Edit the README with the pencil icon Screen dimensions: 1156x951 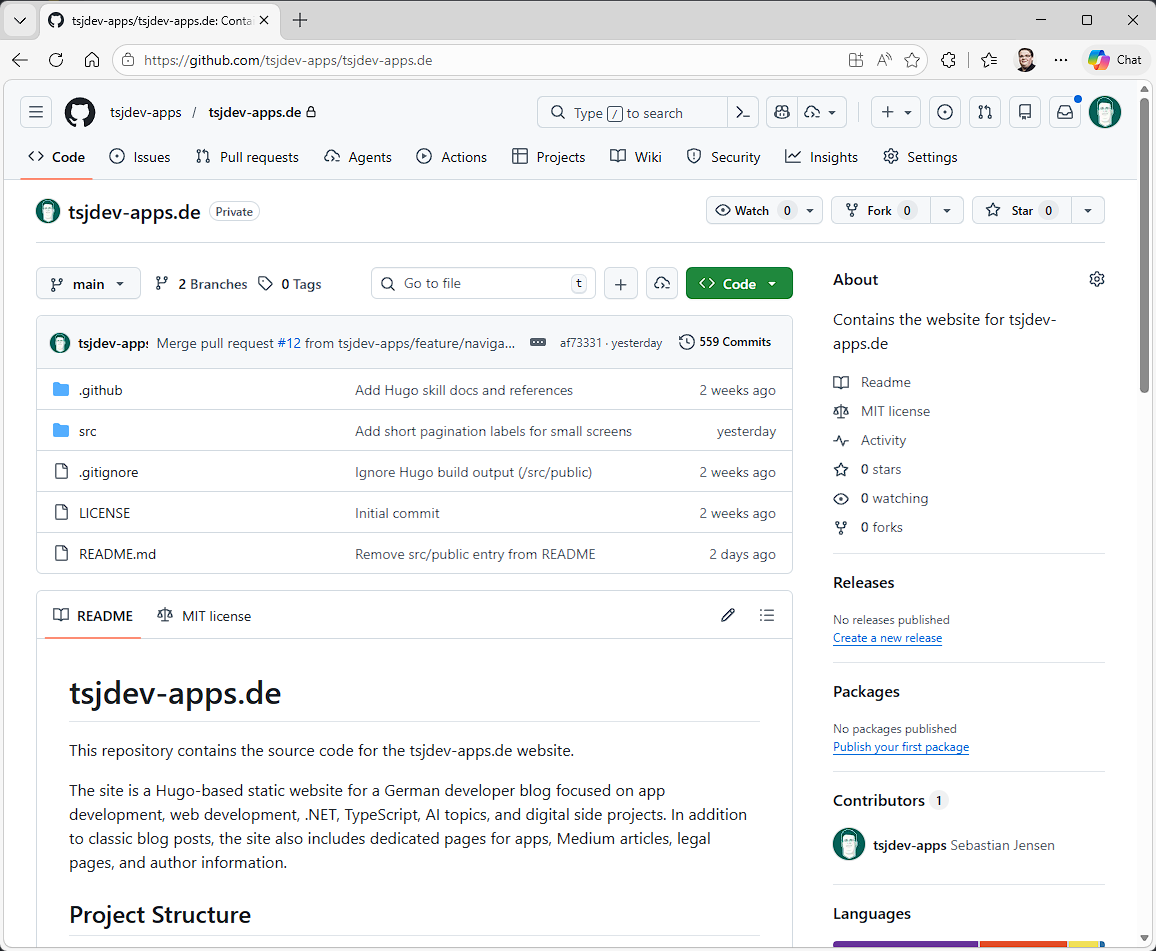pos(728,615)
